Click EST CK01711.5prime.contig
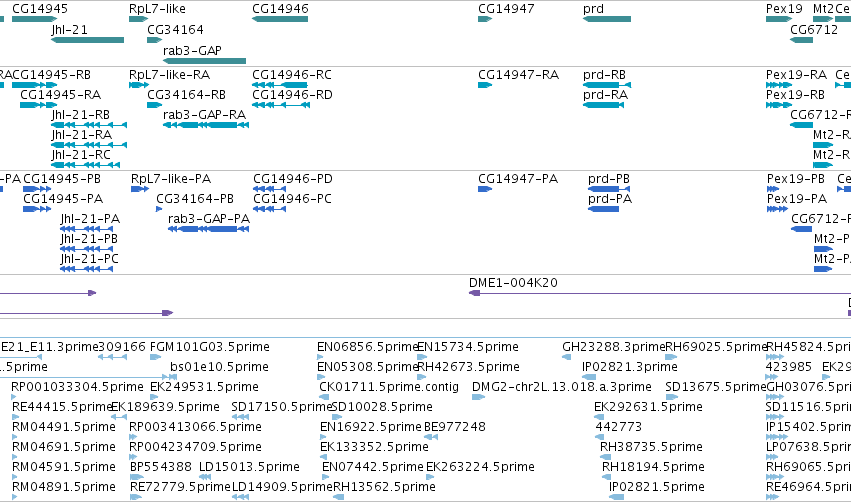 325,397
